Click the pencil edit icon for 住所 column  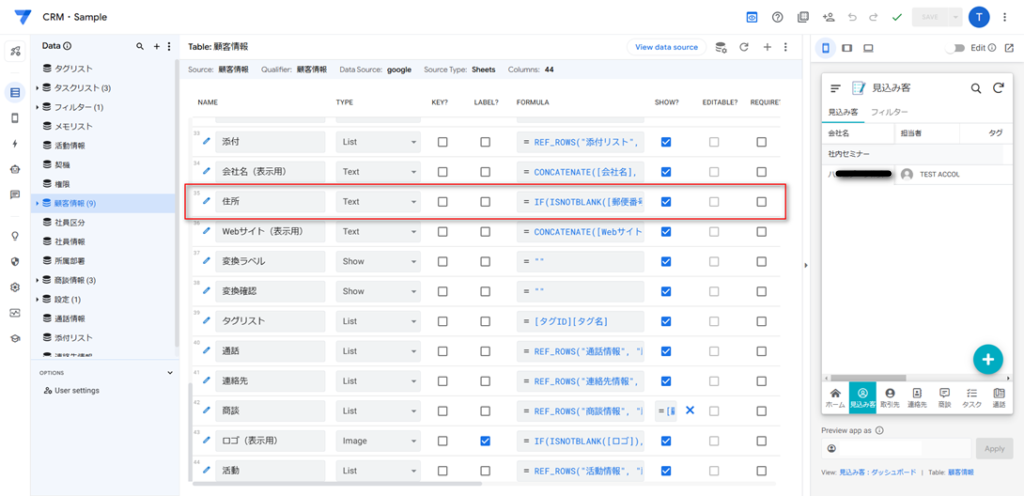pyautogui.click(x=207, y=201)
